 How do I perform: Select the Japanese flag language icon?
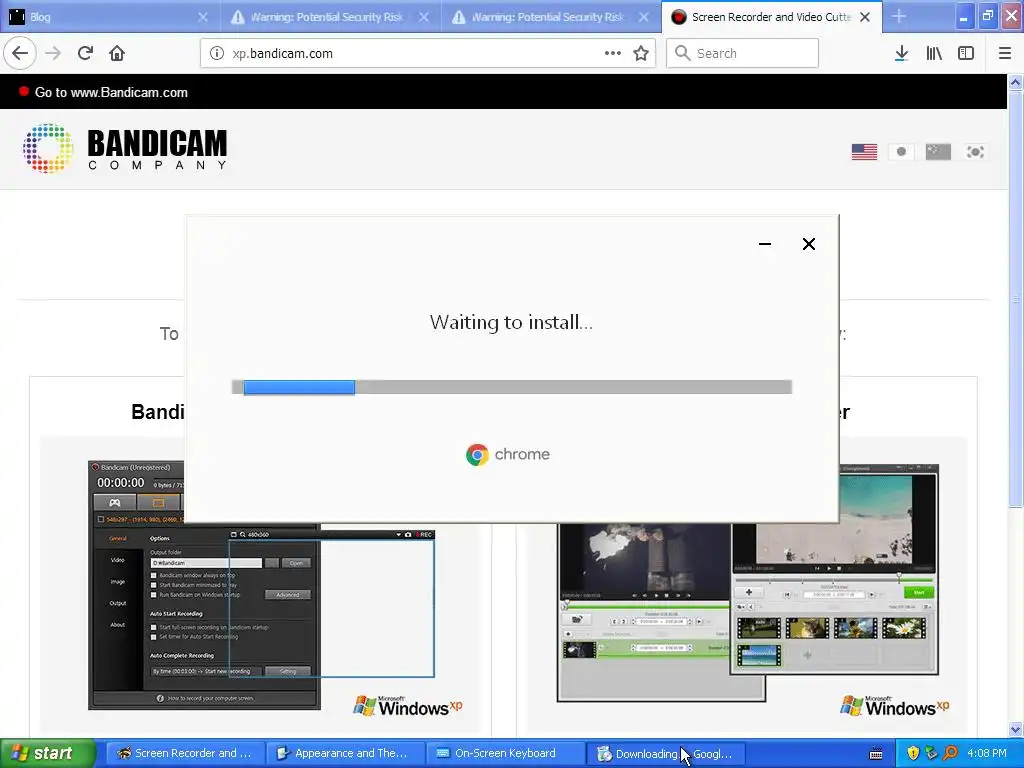[x=901, y=152]
